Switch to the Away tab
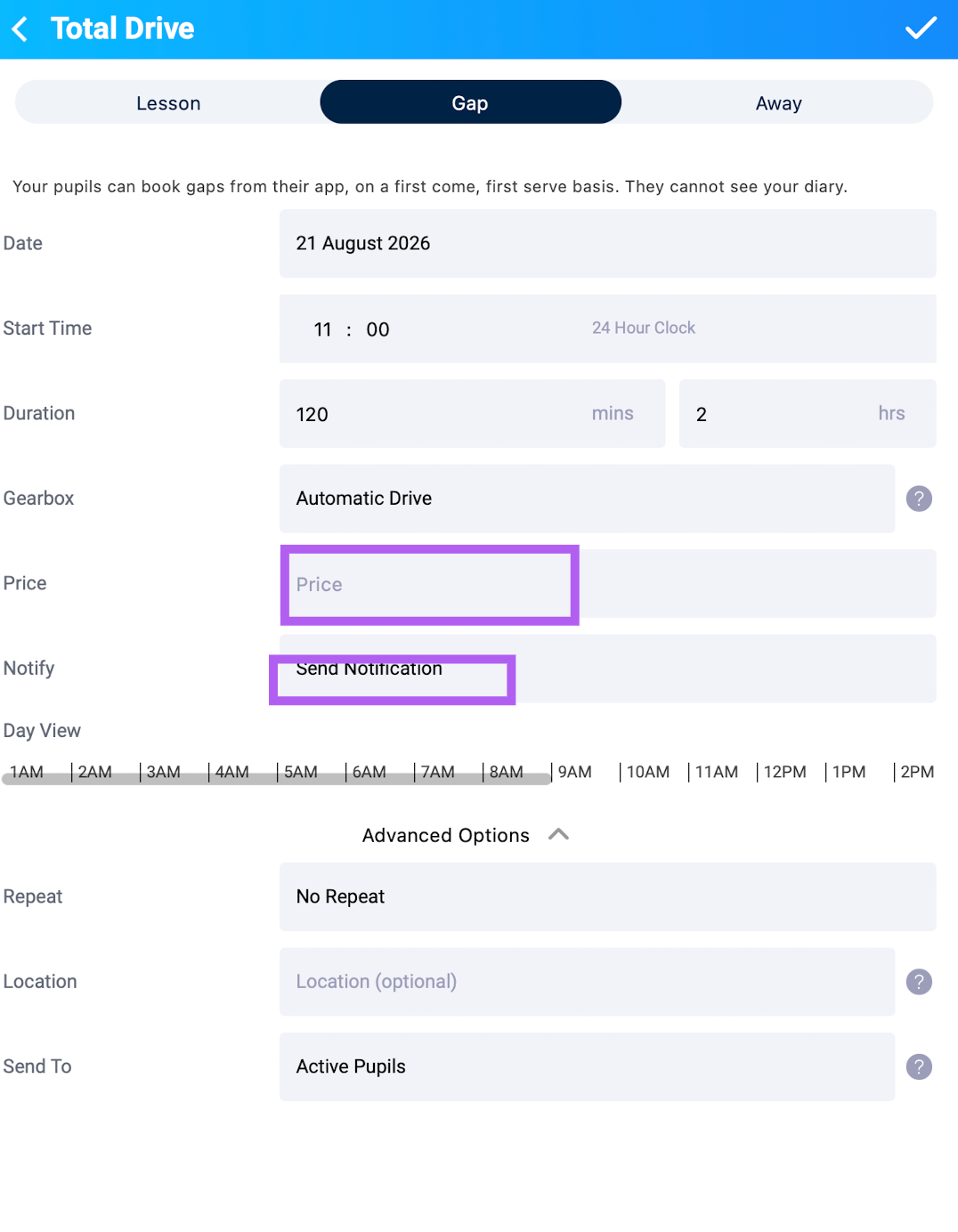958x1232 pixels. [778, 103]
